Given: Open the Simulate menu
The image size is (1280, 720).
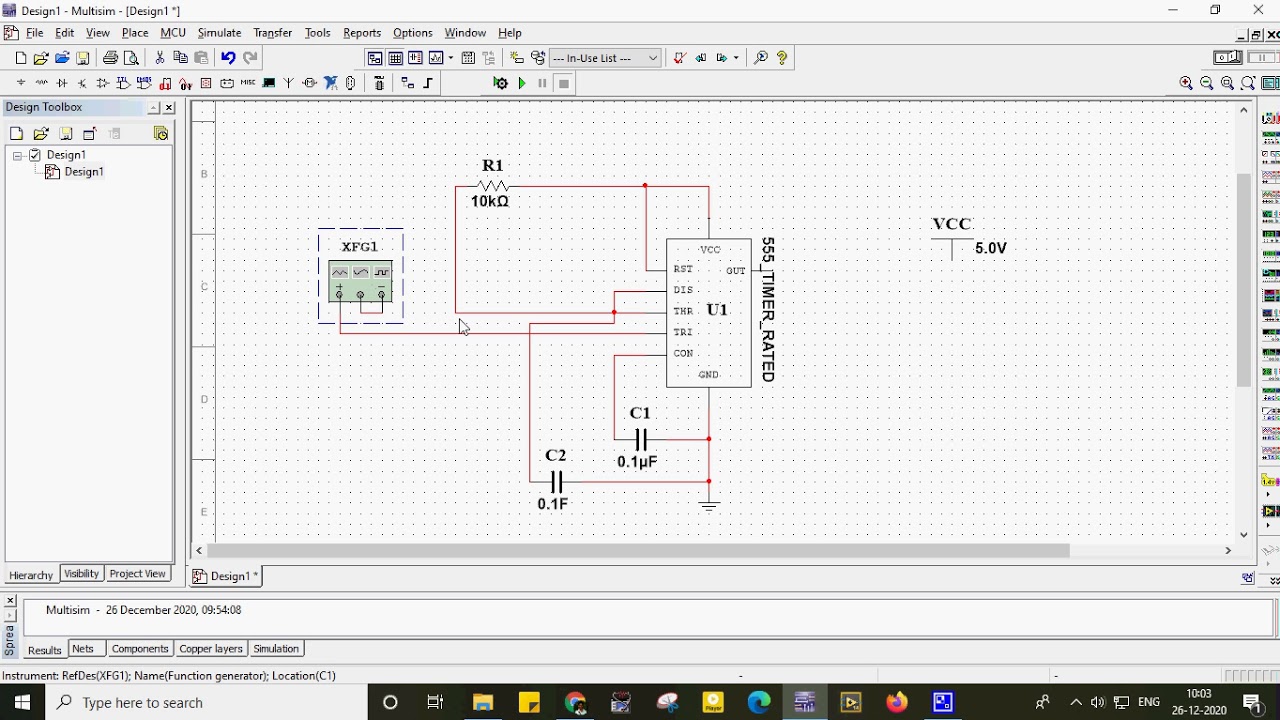Looking at the screenshot, I should click(x=219, y=33).
